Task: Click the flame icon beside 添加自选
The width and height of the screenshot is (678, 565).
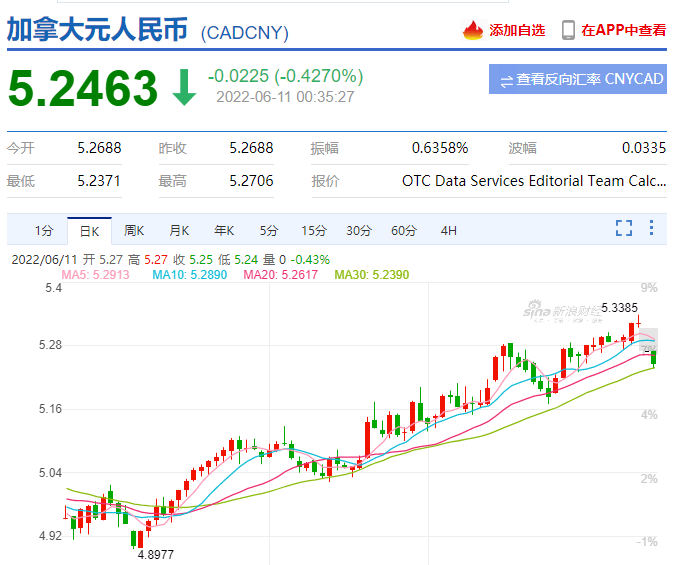Action: point(473,30)
